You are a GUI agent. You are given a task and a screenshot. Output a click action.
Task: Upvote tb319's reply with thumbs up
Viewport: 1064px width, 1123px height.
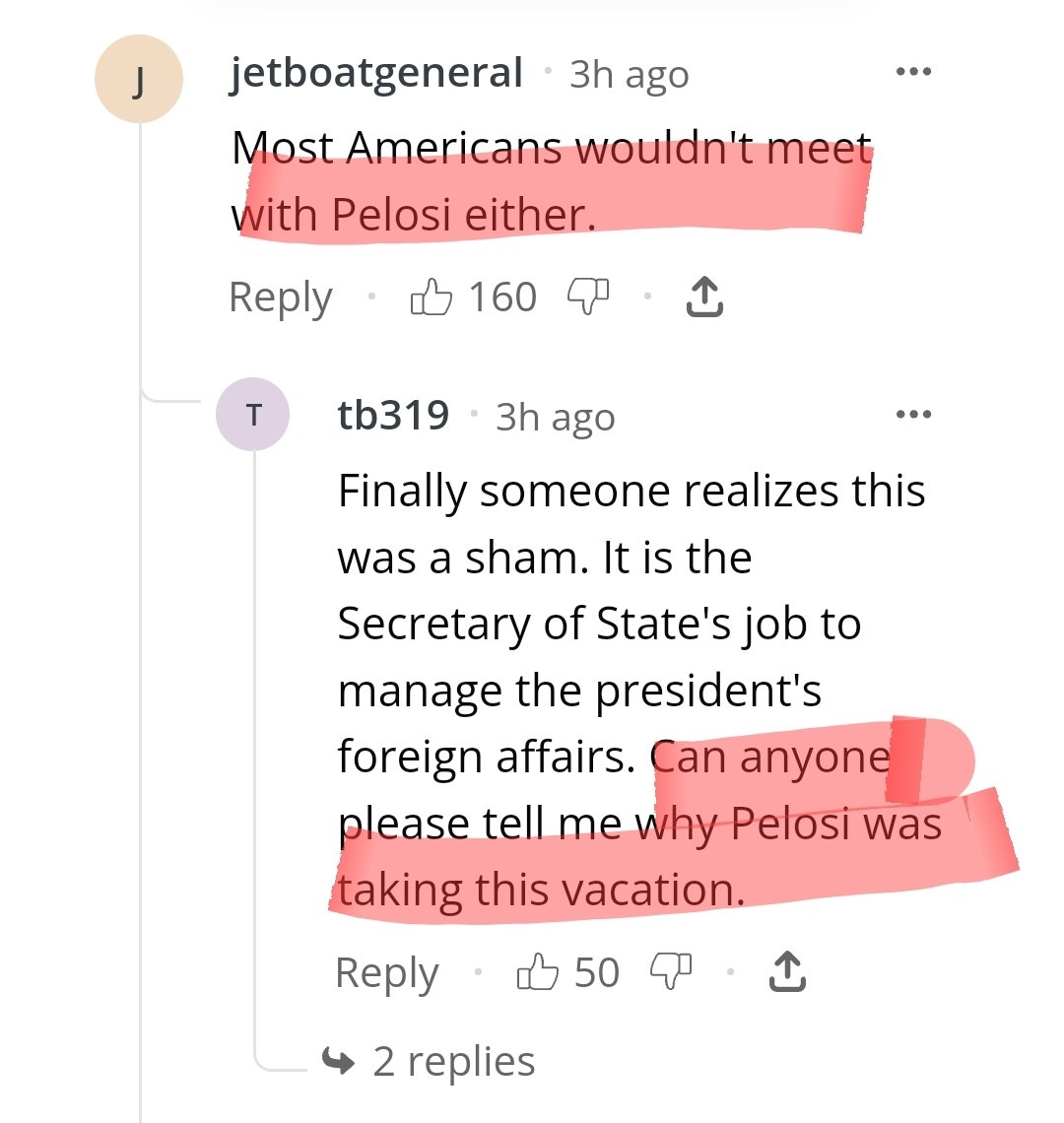tap(538, 972)
